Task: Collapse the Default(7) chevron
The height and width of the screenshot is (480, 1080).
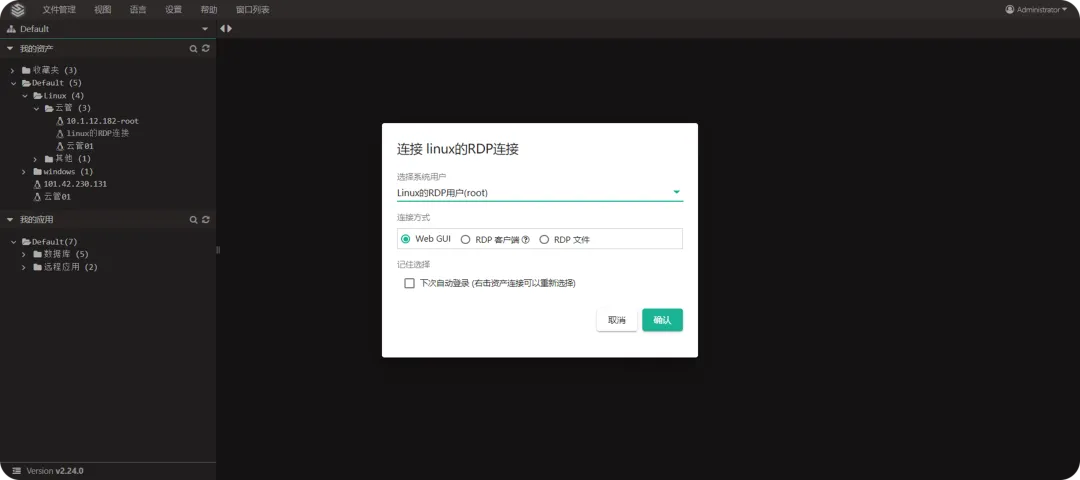Action: pyautogui.click(x=13, y=242)
